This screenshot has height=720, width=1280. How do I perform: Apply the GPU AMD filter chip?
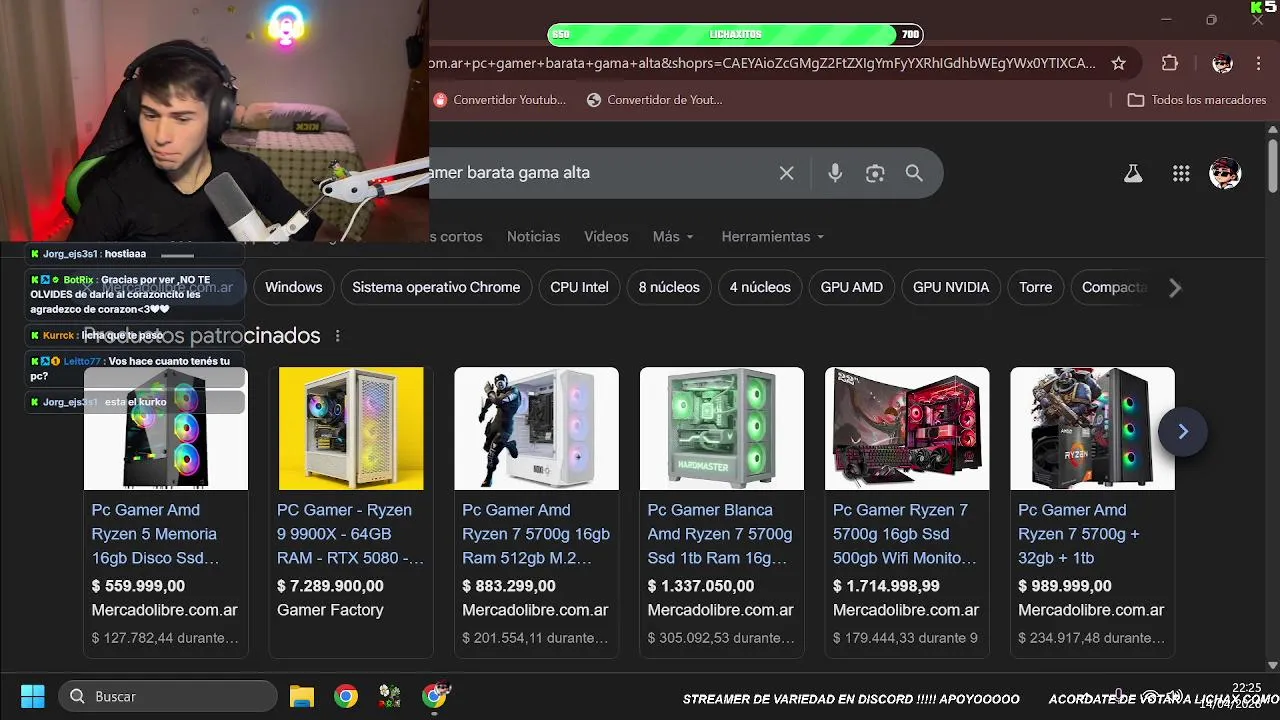852,287
